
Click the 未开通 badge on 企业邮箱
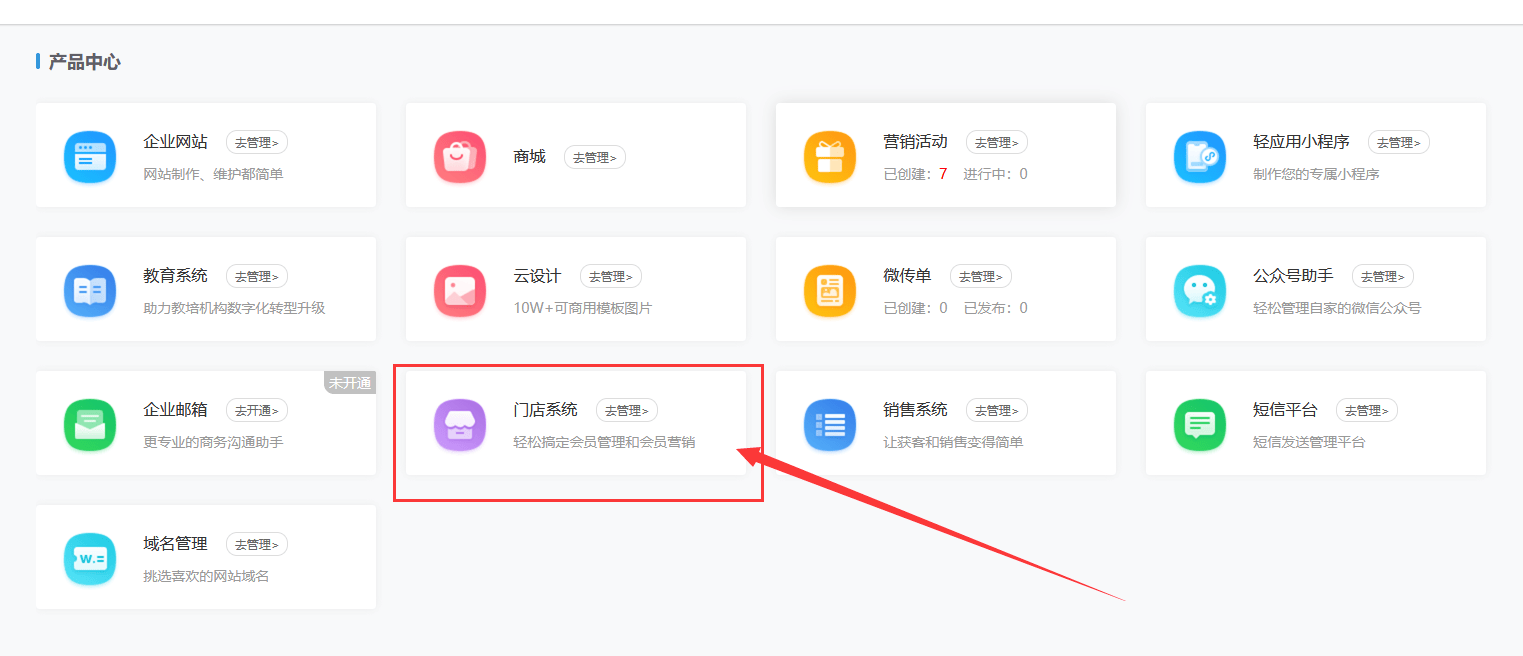pos(350,383)
